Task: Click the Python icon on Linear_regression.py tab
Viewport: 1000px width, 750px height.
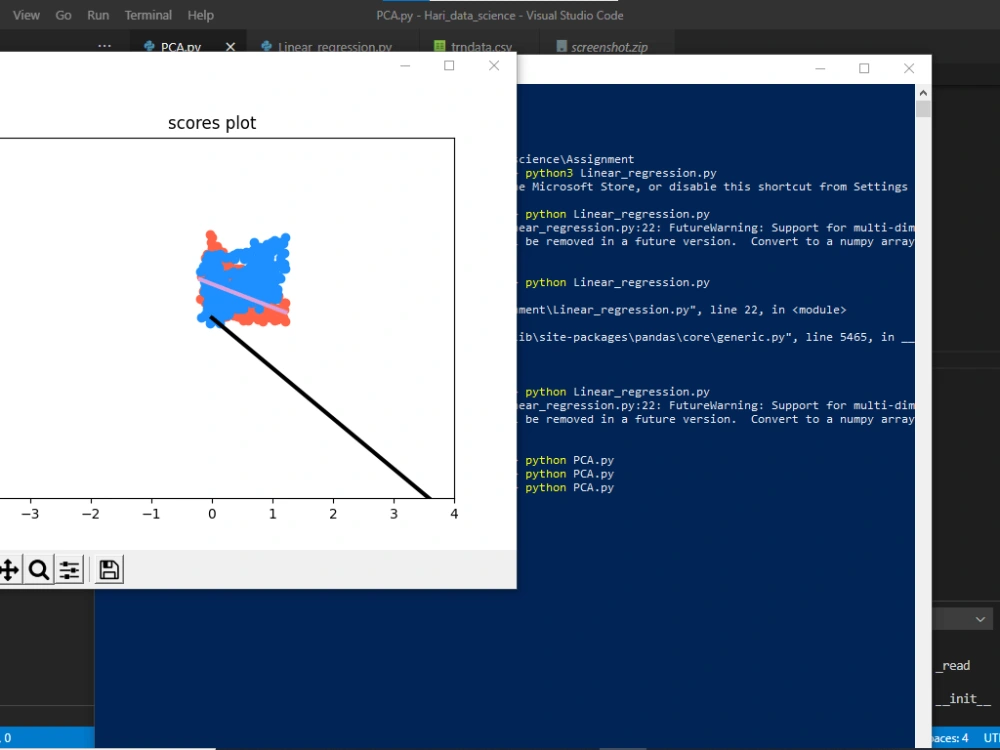Action: point(266,46)
